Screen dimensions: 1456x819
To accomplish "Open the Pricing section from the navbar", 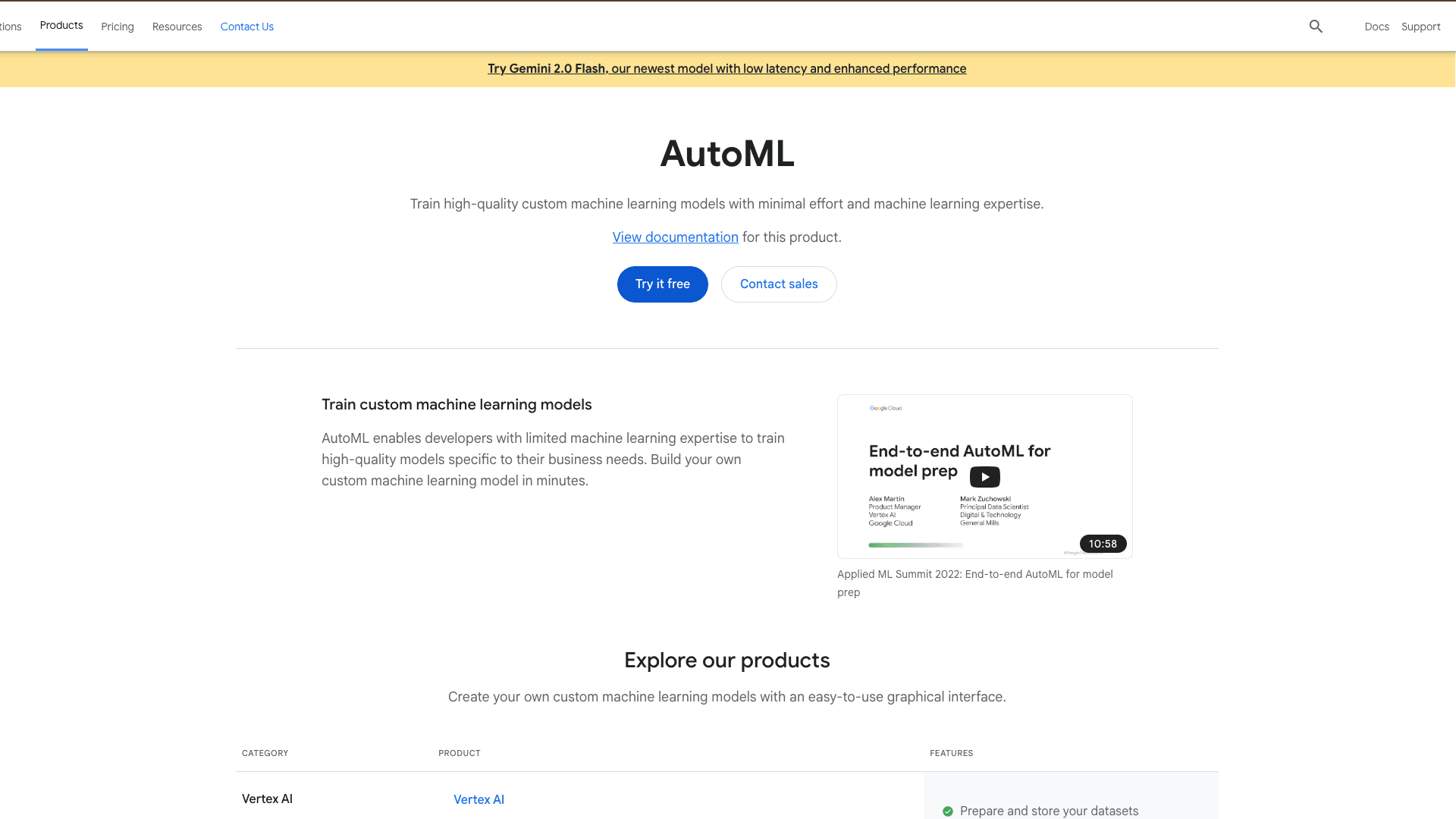I will (x=117, y=27).
